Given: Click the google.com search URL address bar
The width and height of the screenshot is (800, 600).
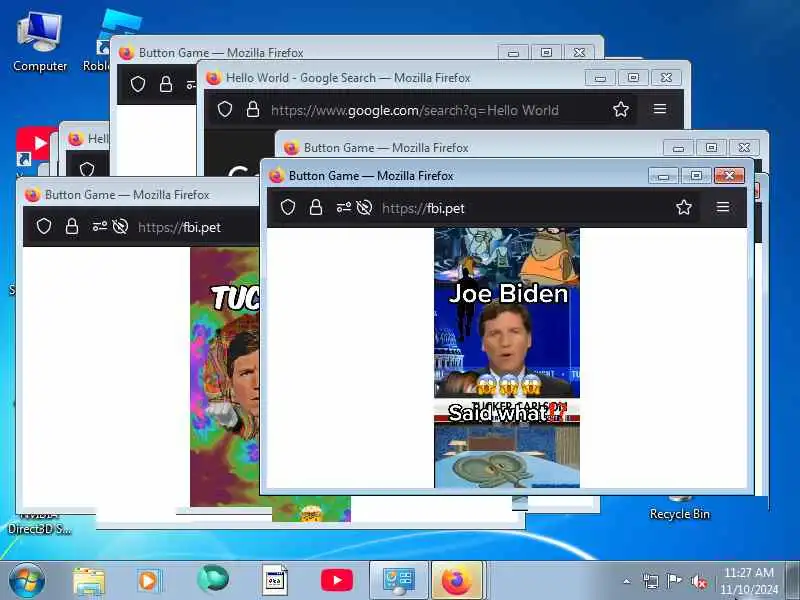Looking at the screenshot, I should [x=415, y=110].
